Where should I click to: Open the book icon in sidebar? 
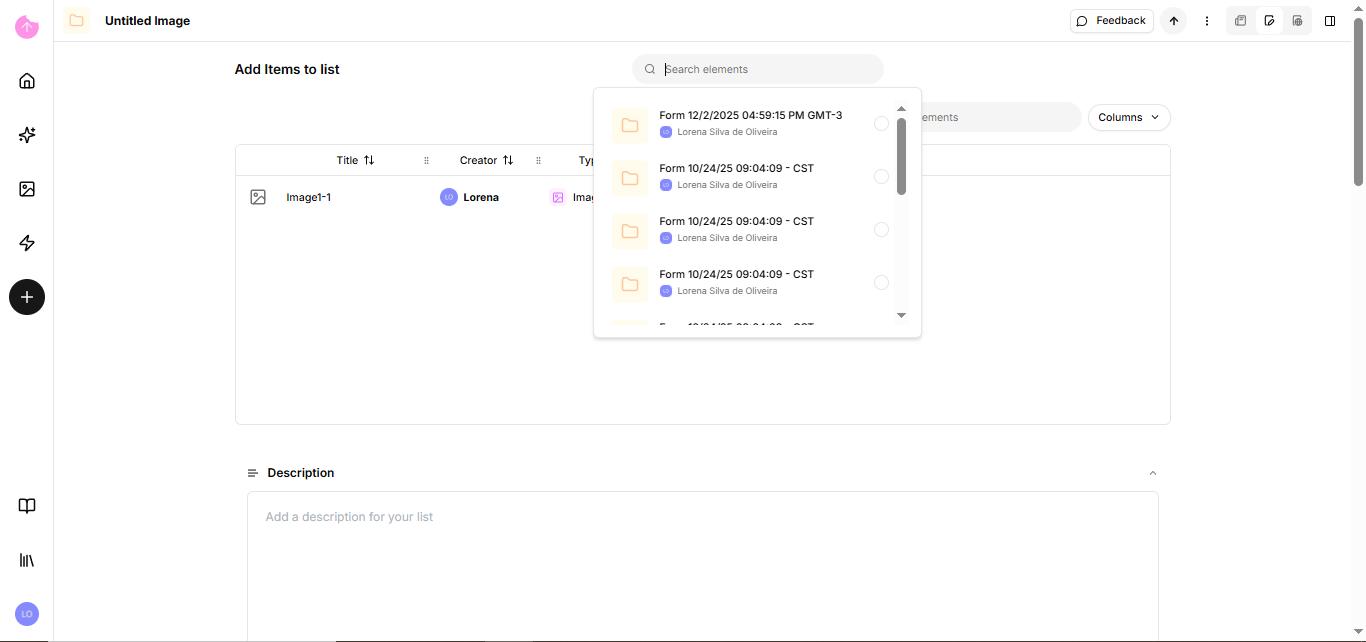(27, 506)
